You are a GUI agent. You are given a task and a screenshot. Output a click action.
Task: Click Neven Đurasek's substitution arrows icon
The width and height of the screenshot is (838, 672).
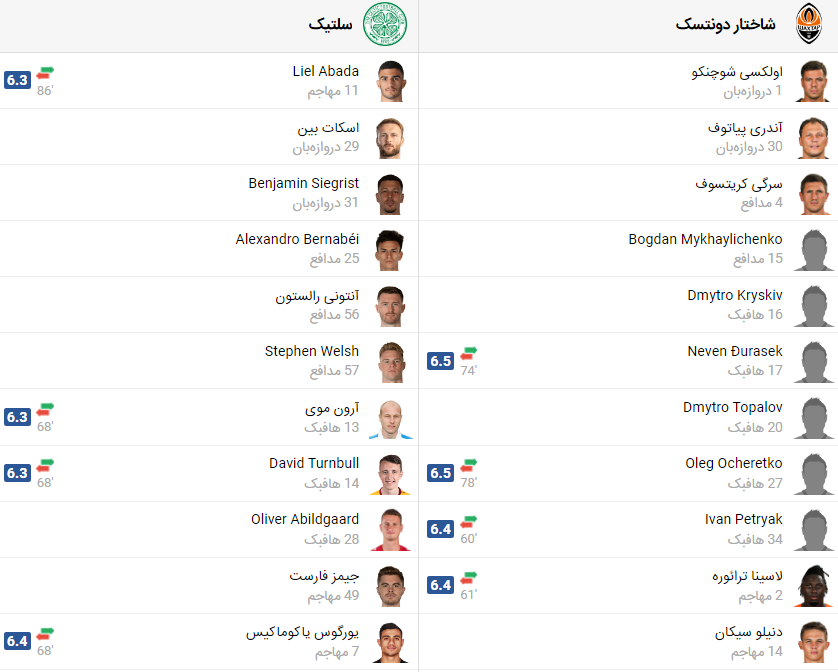[x=469, y=354]
